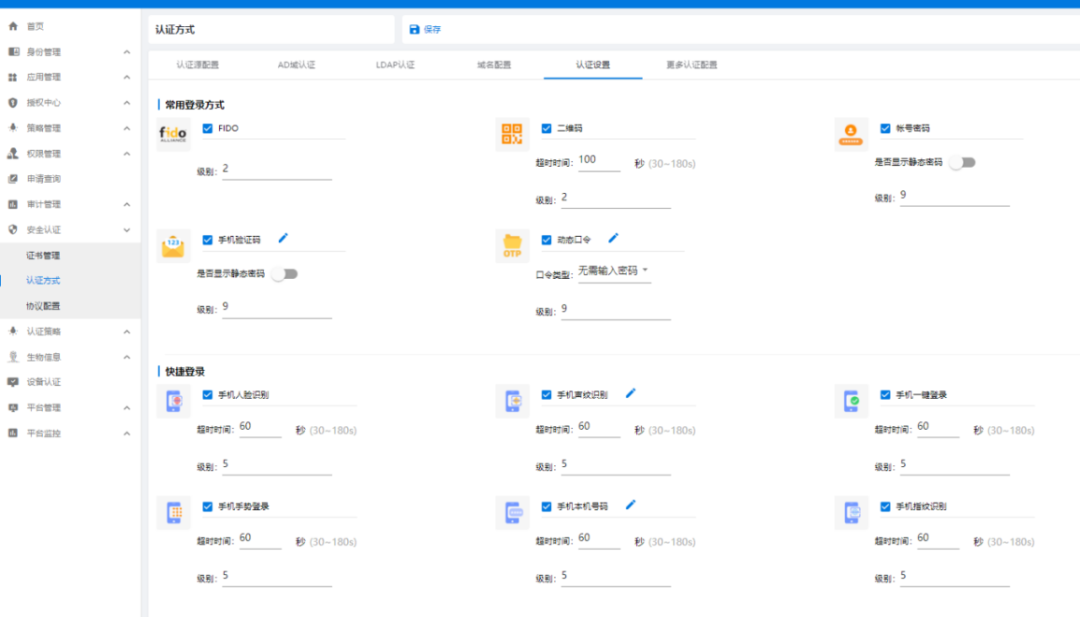Screen dimensions: 1080x617
Task: Uncheck the FIDO checkbox
Action: pos(205,128)
